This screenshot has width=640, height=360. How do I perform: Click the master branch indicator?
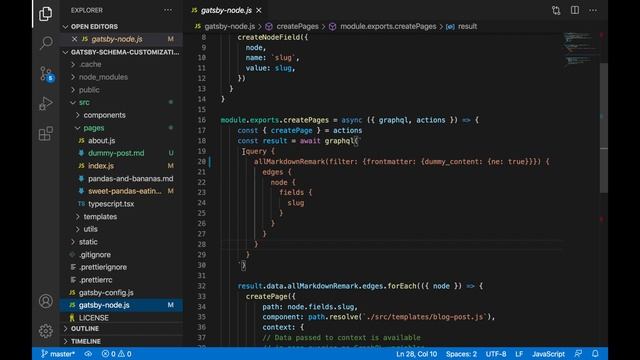58,354
